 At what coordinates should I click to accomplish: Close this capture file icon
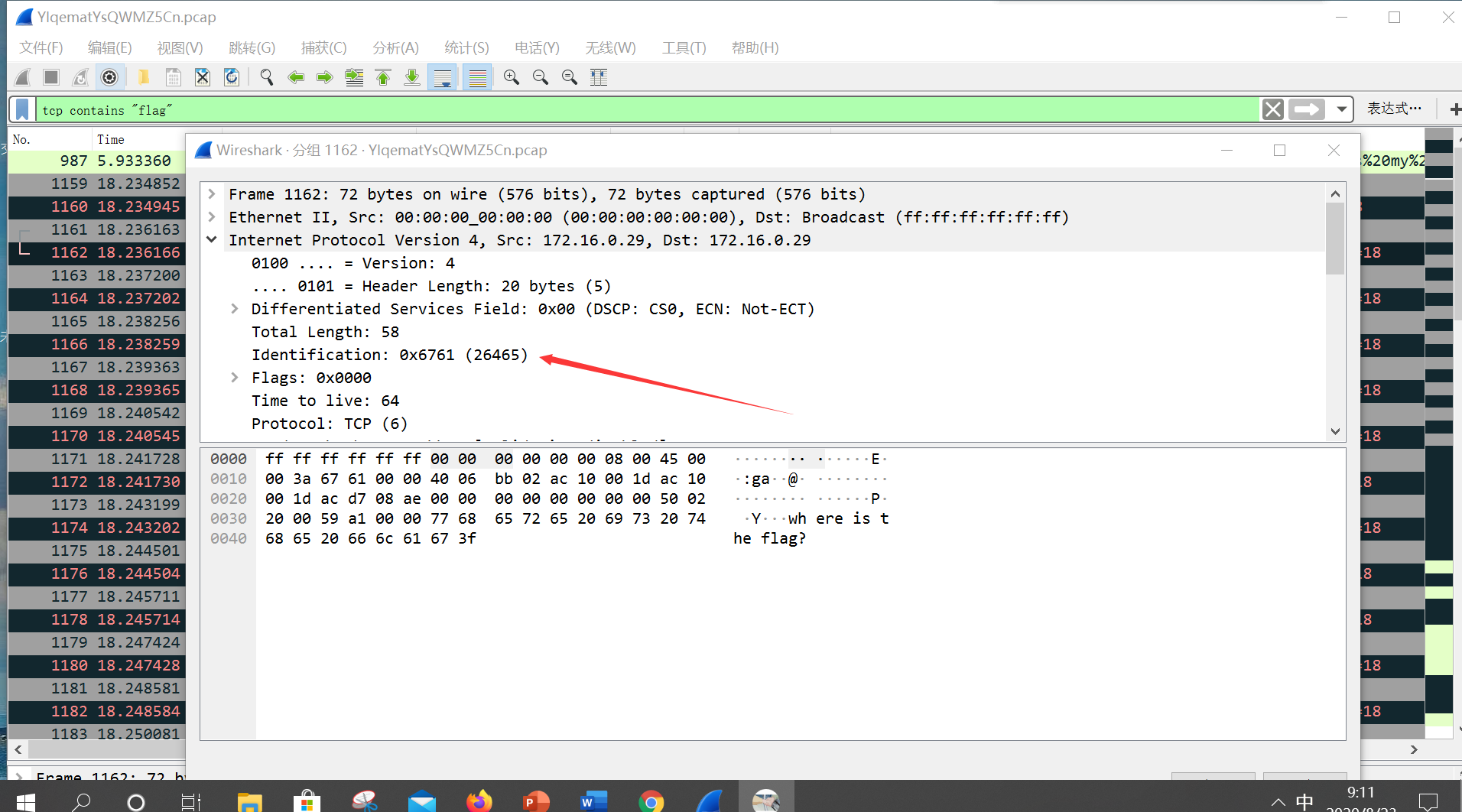203,77
